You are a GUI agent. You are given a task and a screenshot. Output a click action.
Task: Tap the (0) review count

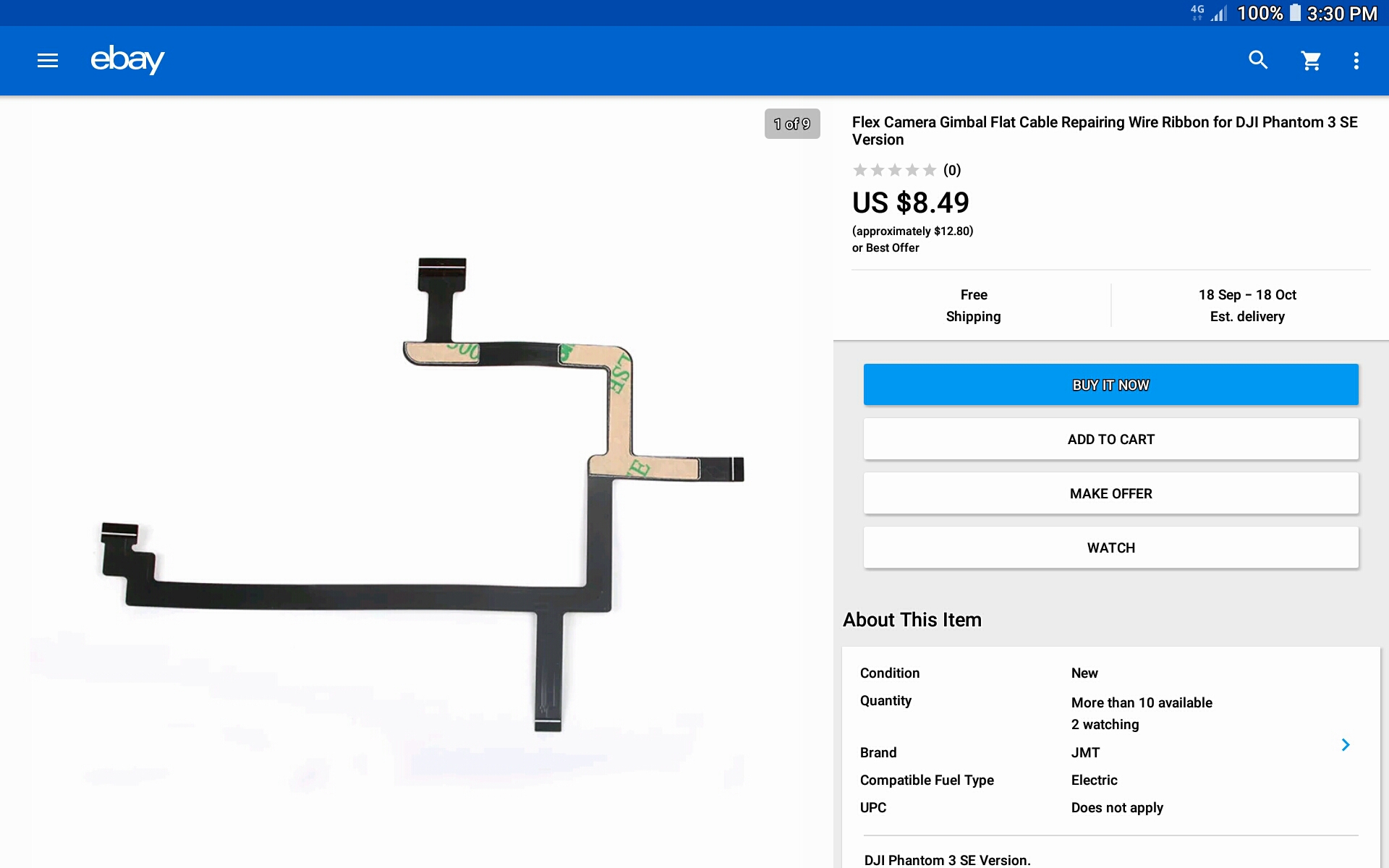952,170
